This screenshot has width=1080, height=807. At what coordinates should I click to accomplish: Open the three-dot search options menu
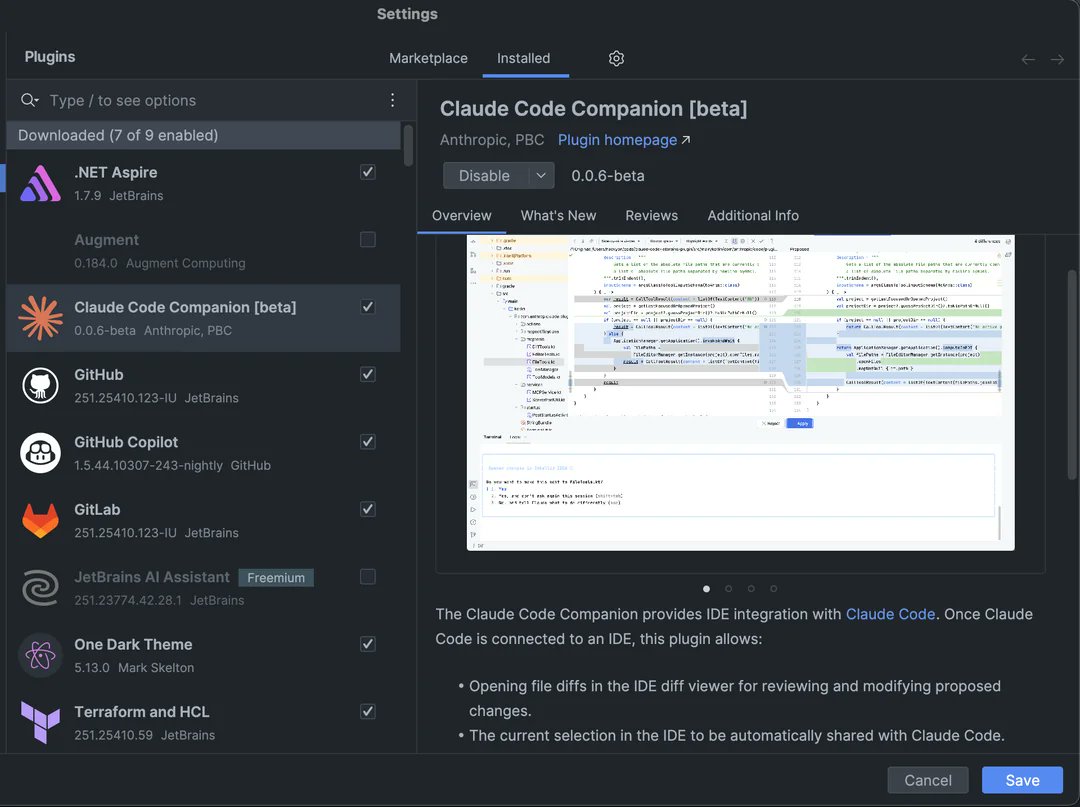pyautogui.click(x=392, y=101)
